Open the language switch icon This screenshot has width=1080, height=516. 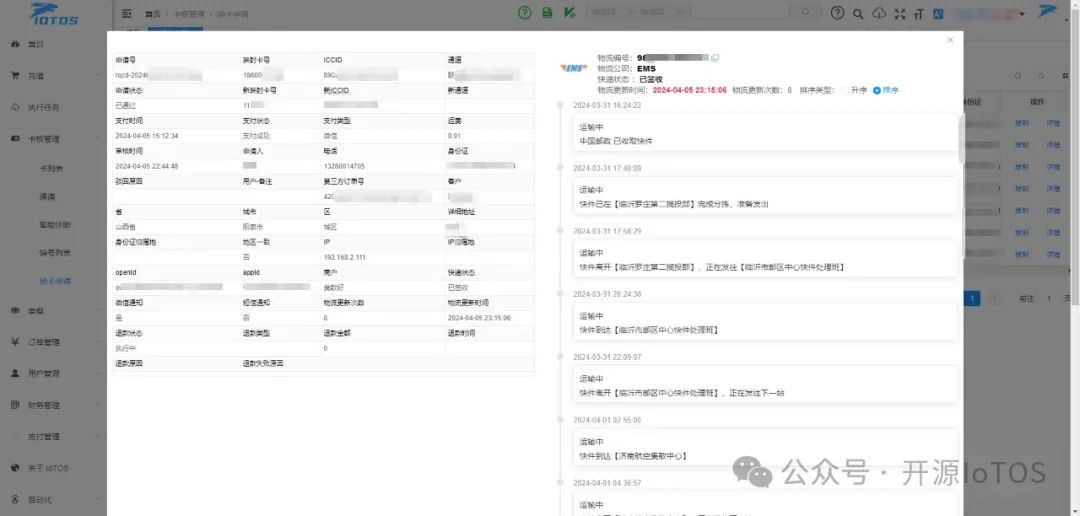(938, 13)
